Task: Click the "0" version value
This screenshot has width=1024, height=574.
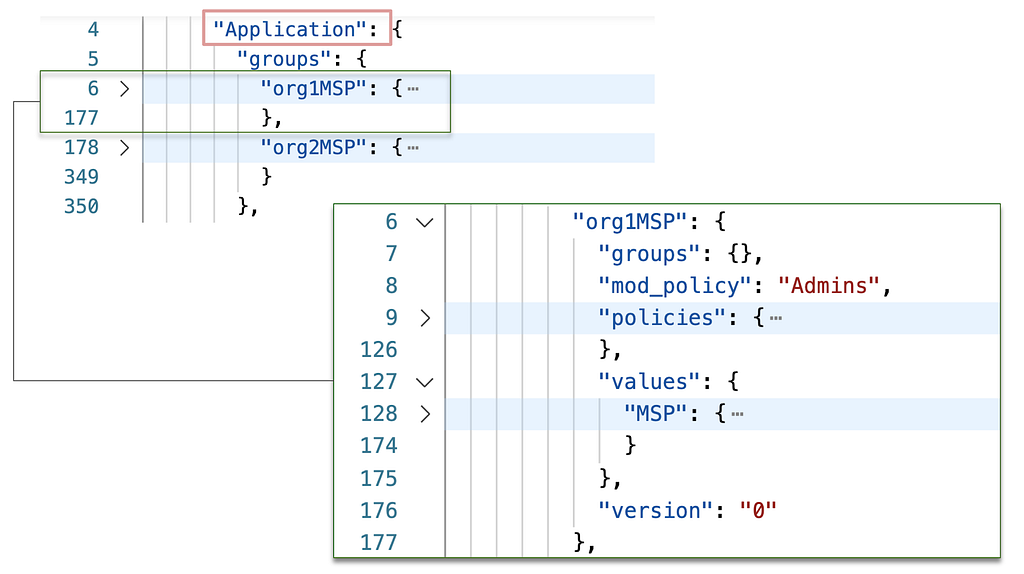Action: coord(758,511)
